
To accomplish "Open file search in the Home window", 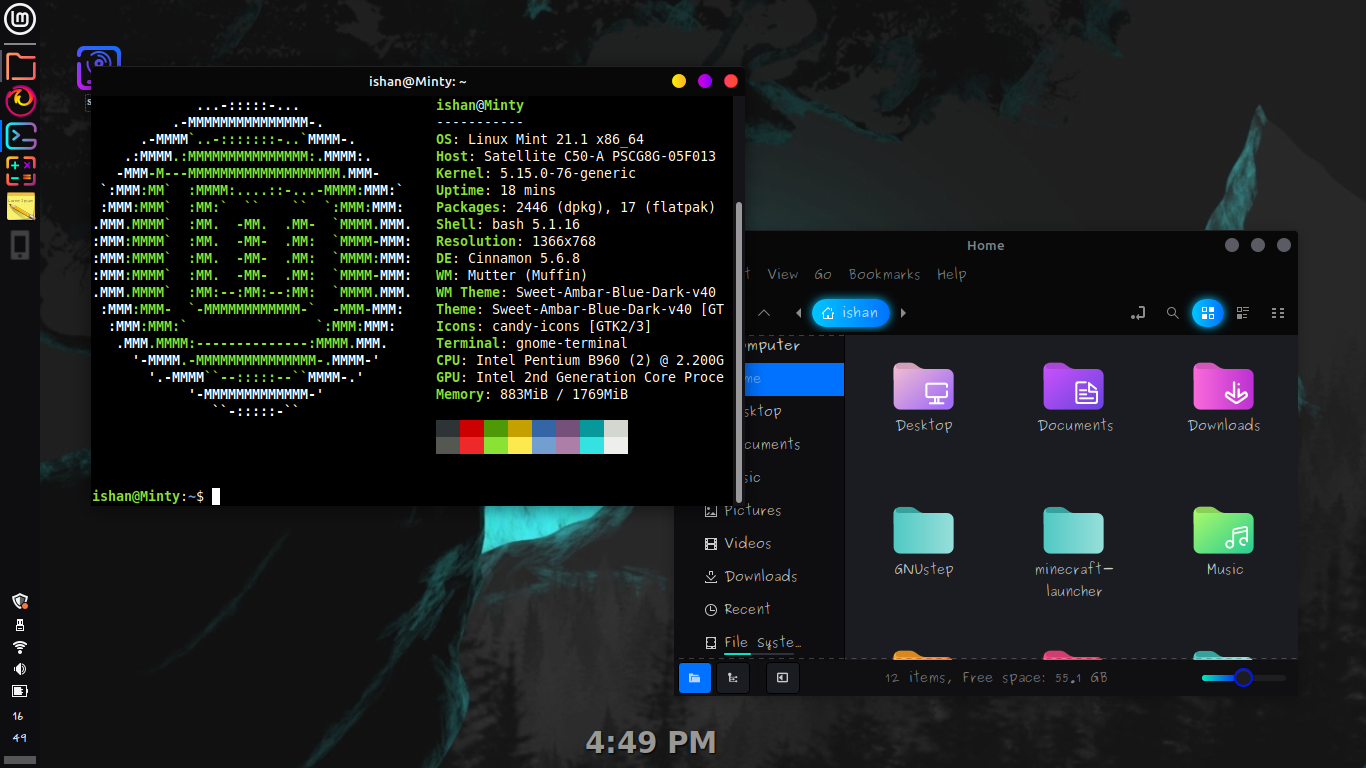I will [1173, 313].
